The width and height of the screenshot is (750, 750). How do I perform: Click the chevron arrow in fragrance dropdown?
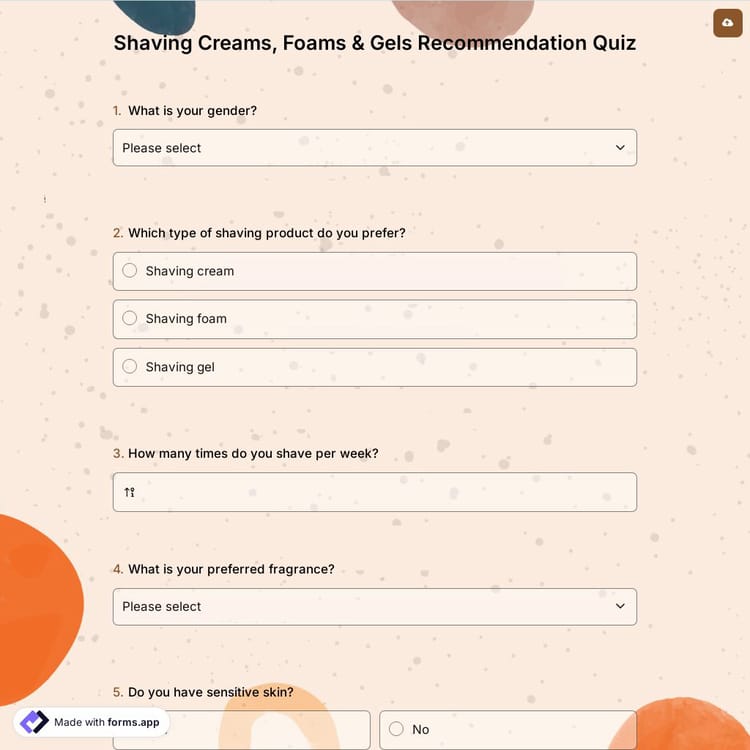(x=620, y=607)
